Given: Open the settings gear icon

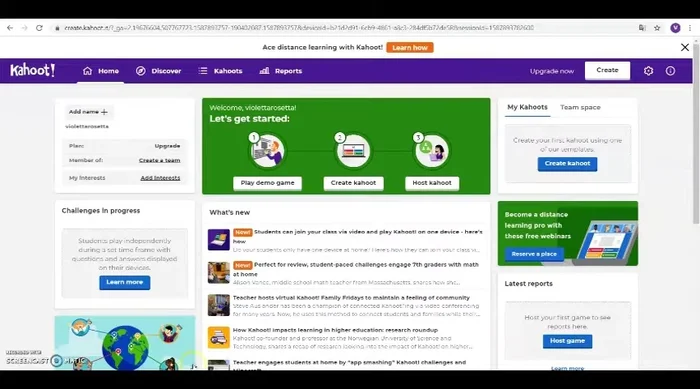Looking at the screenshot, I should (x=648, y=71).
